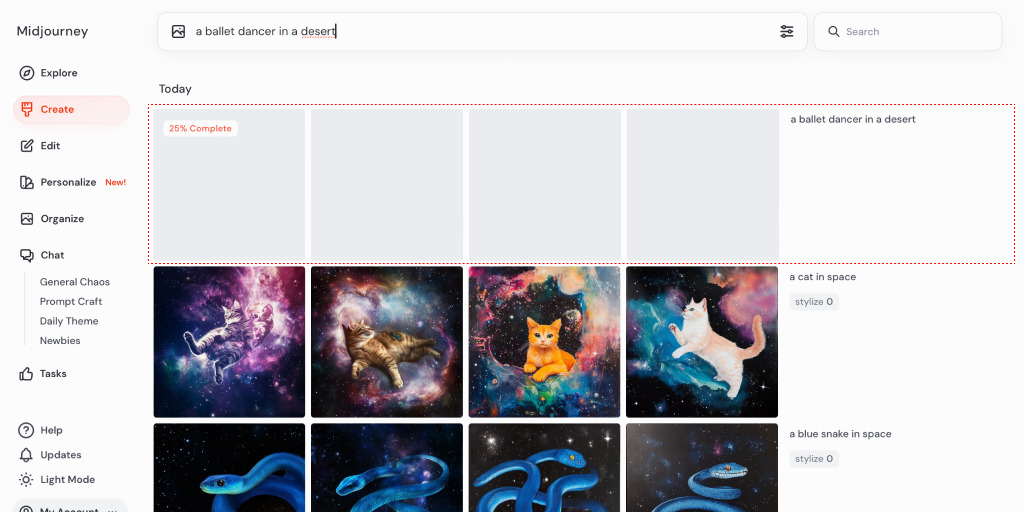Go to the Daily Theme room
The height and width of the screenshot is (512, 1024).
click(x=69, y=321)
